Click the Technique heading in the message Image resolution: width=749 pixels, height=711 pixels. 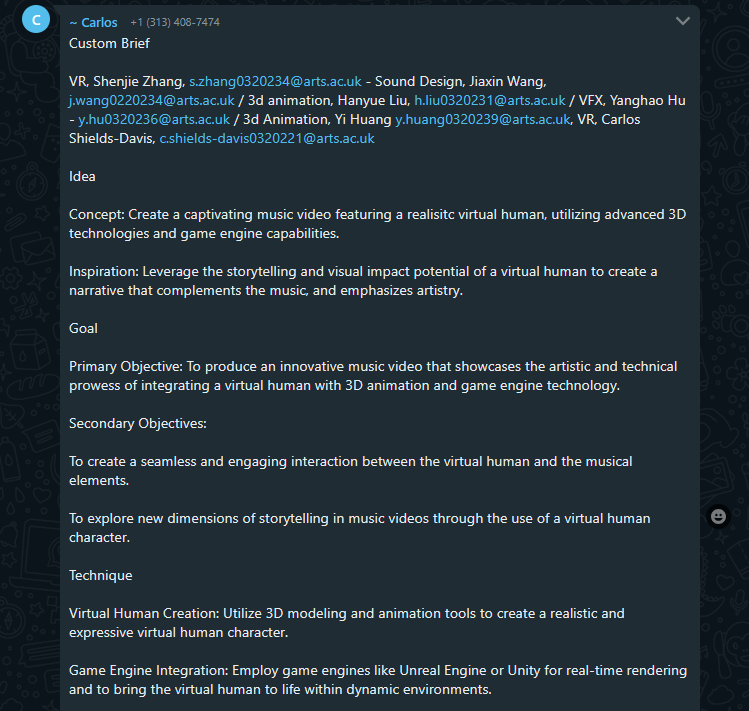100,576
